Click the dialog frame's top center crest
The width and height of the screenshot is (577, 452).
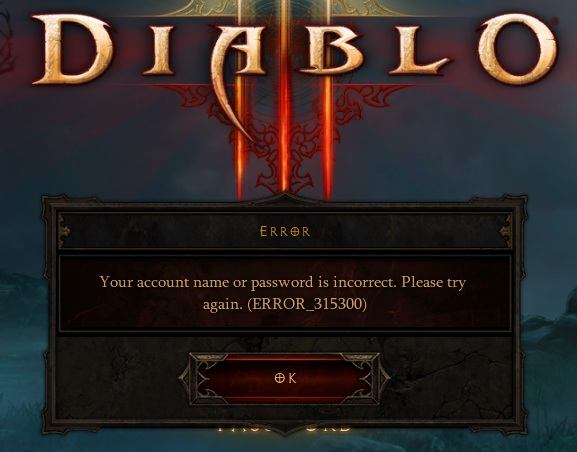pyautogui.click(x=285, y=199)
